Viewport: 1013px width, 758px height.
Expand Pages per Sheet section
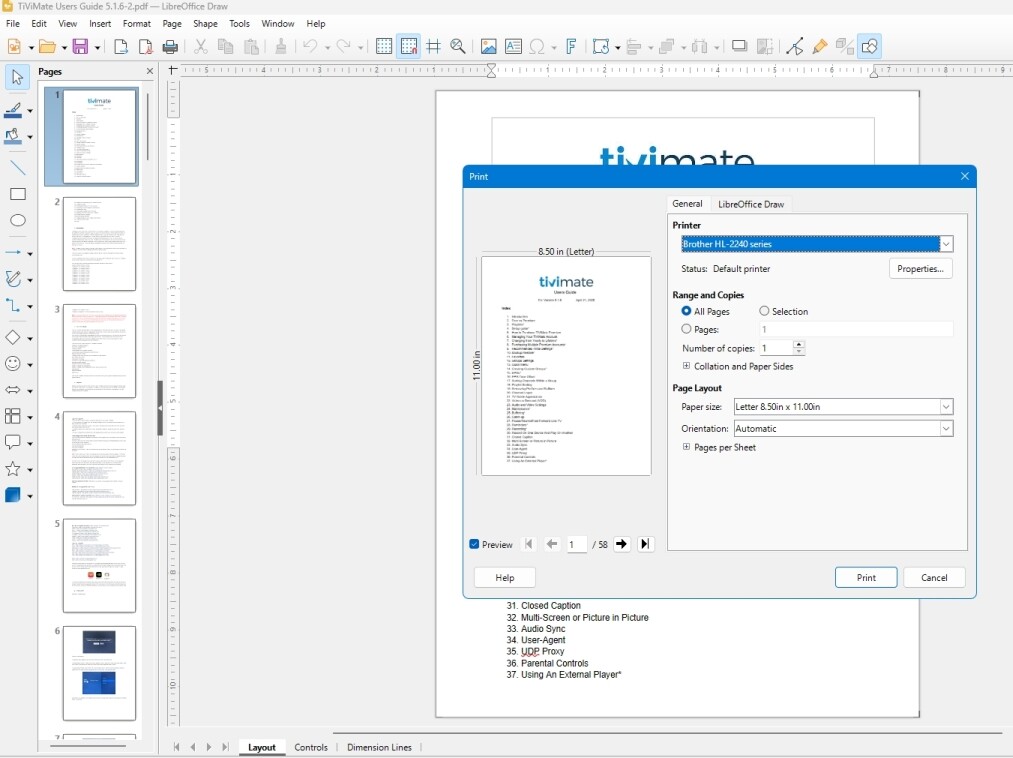(686, 447)
